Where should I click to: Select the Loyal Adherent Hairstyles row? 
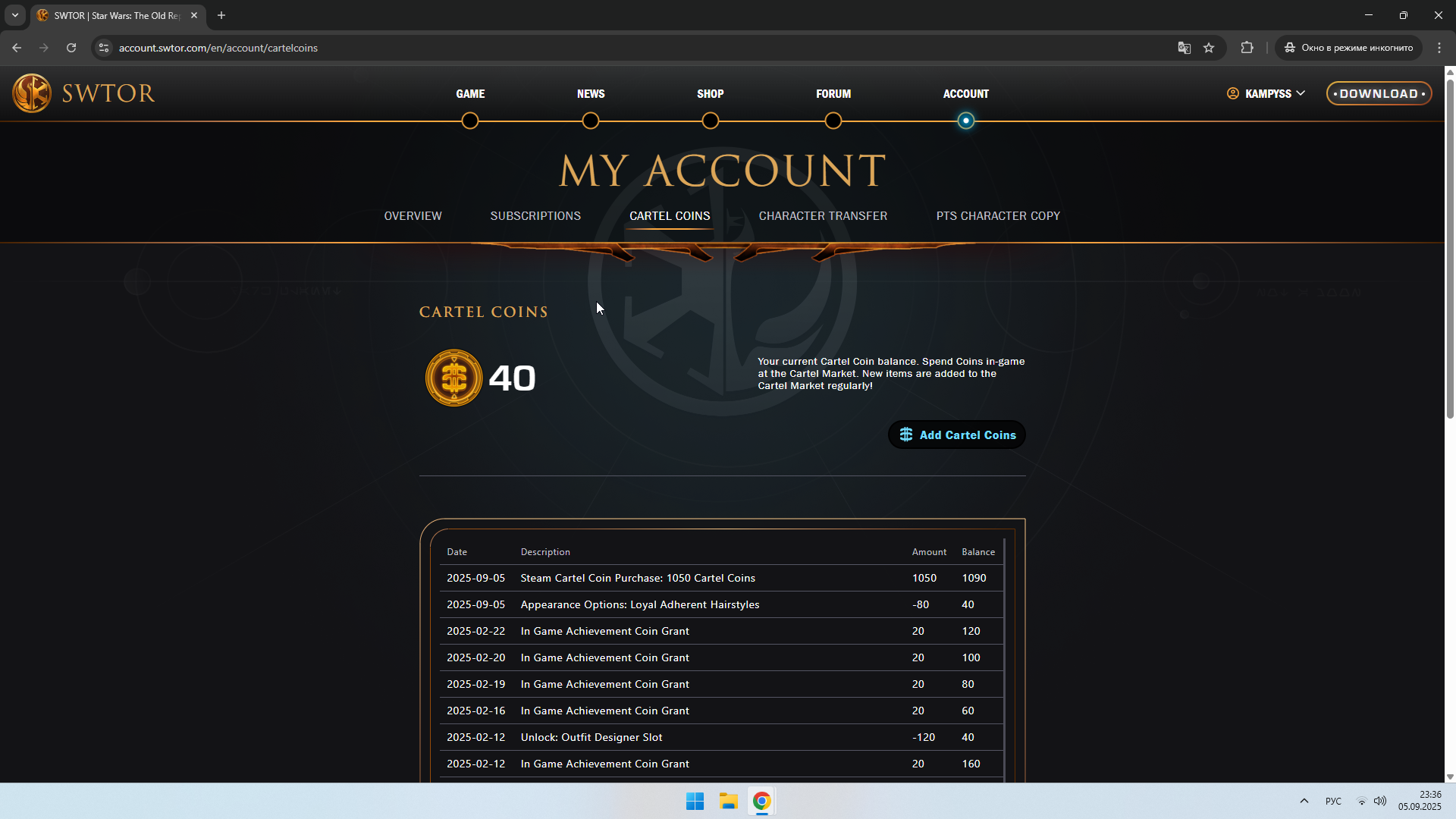click(x=721, y=604)
